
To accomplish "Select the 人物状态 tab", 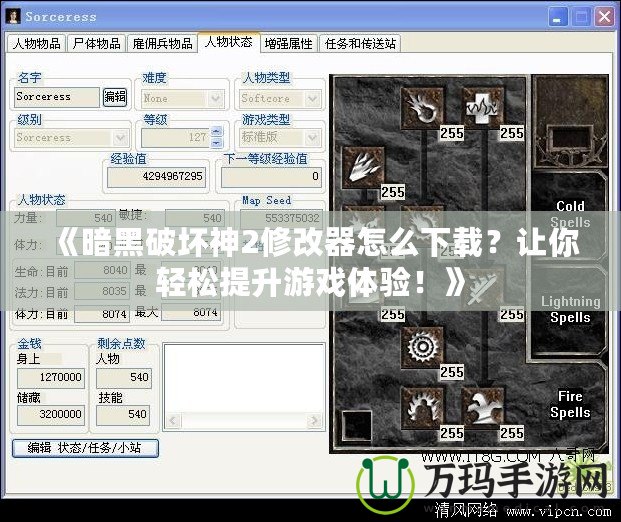I will coord(229,42).
